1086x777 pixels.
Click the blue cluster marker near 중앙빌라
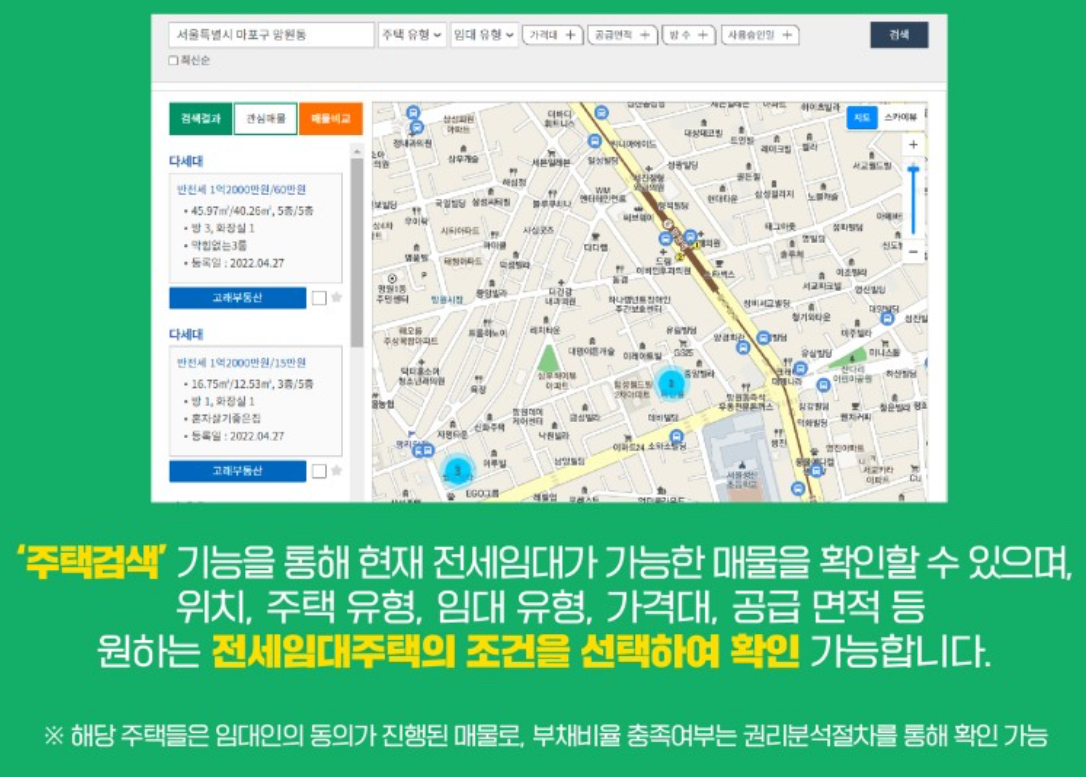click(x=670, y=383)
